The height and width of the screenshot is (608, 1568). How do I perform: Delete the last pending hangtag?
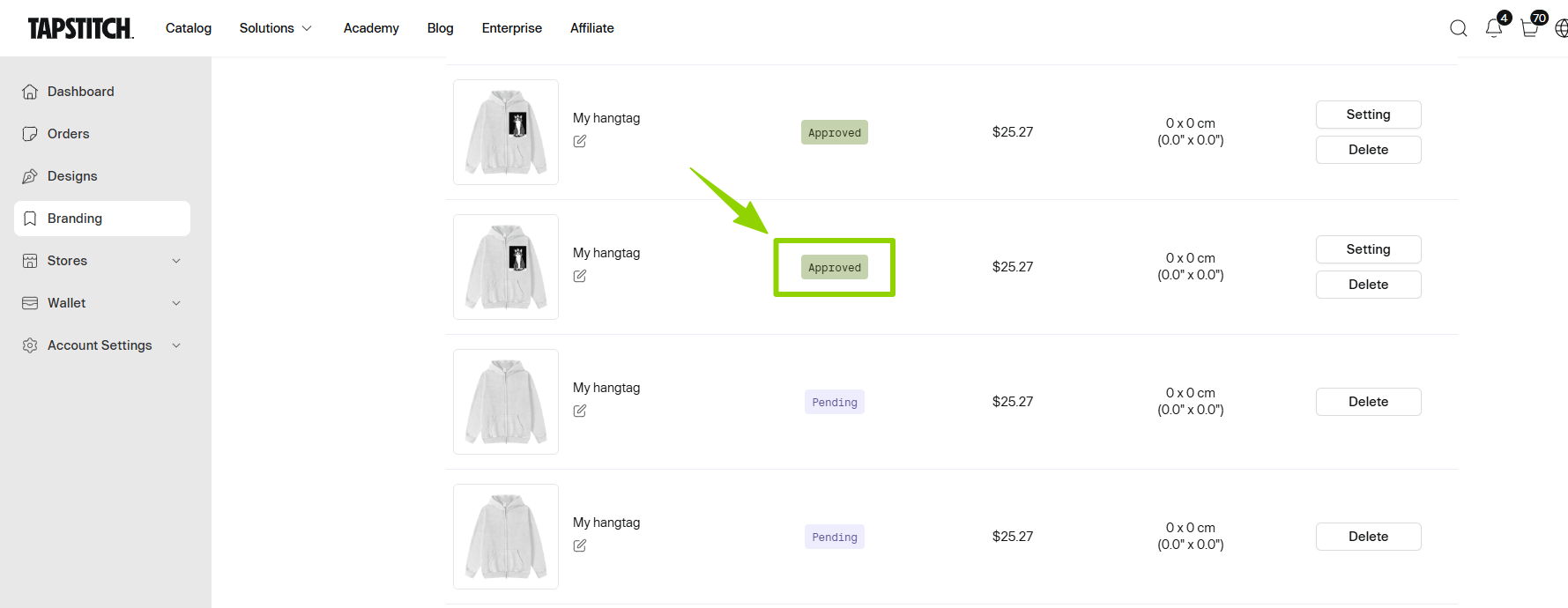click(x=1368, y=537)
